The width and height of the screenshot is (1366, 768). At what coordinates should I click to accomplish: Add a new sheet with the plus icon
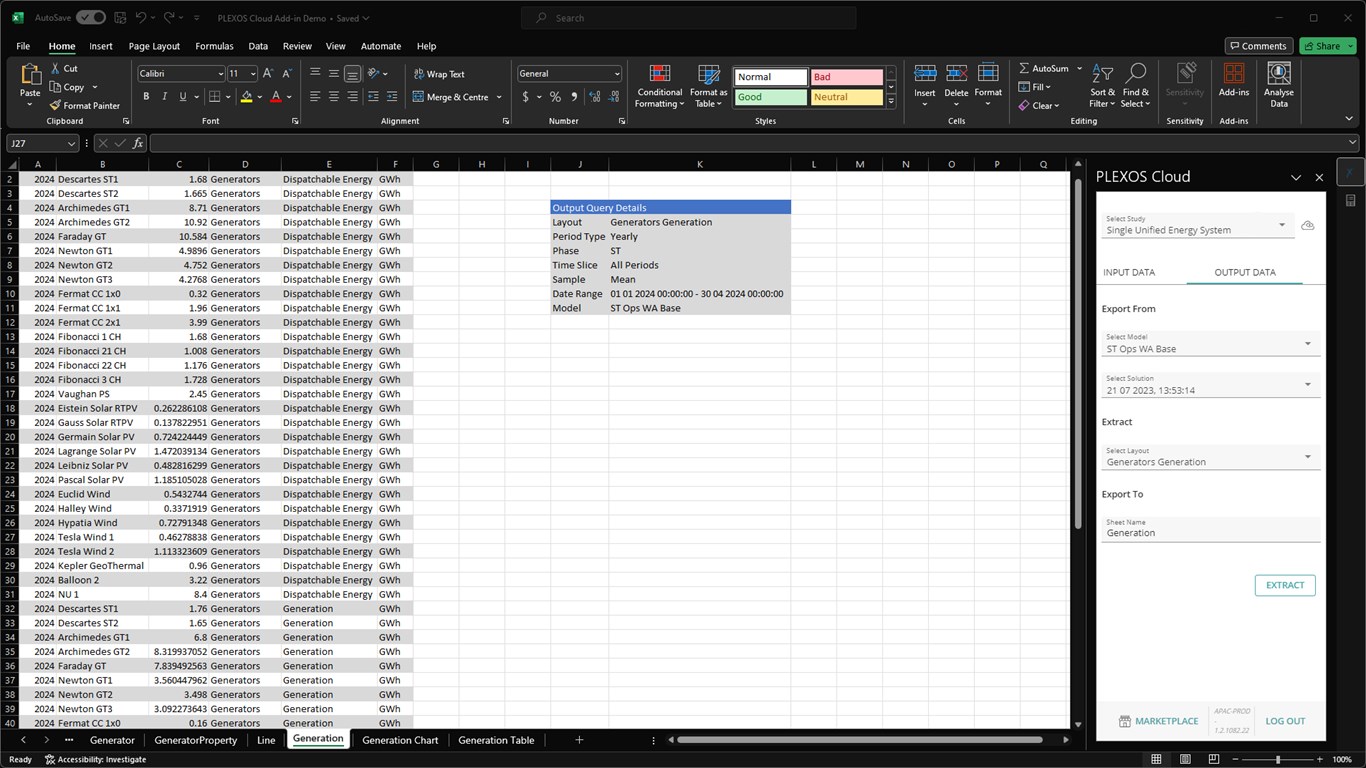(579, 740)
